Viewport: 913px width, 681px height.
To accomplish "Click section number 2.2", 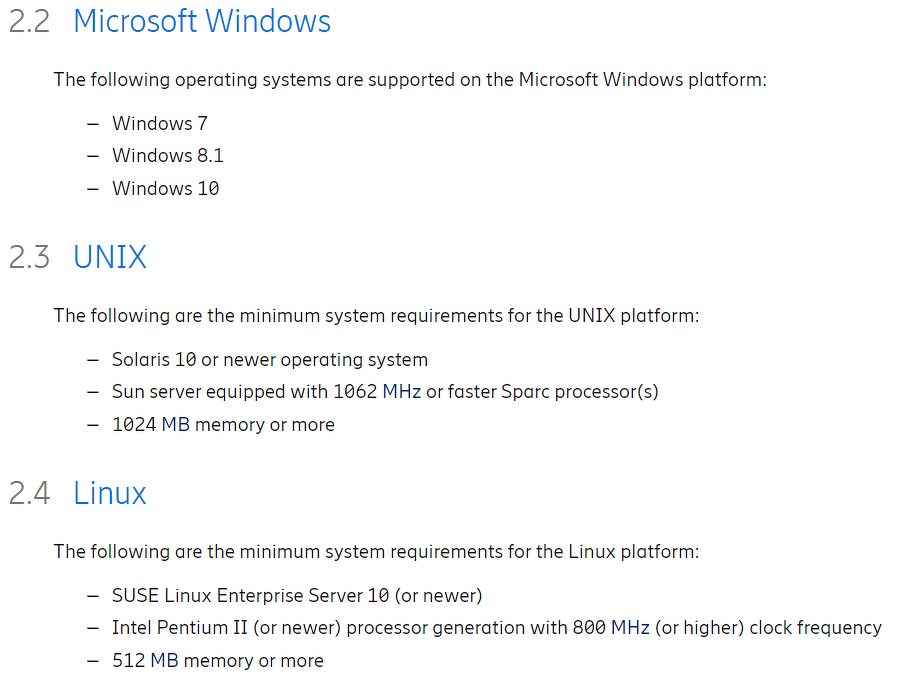I will point(29,21).
